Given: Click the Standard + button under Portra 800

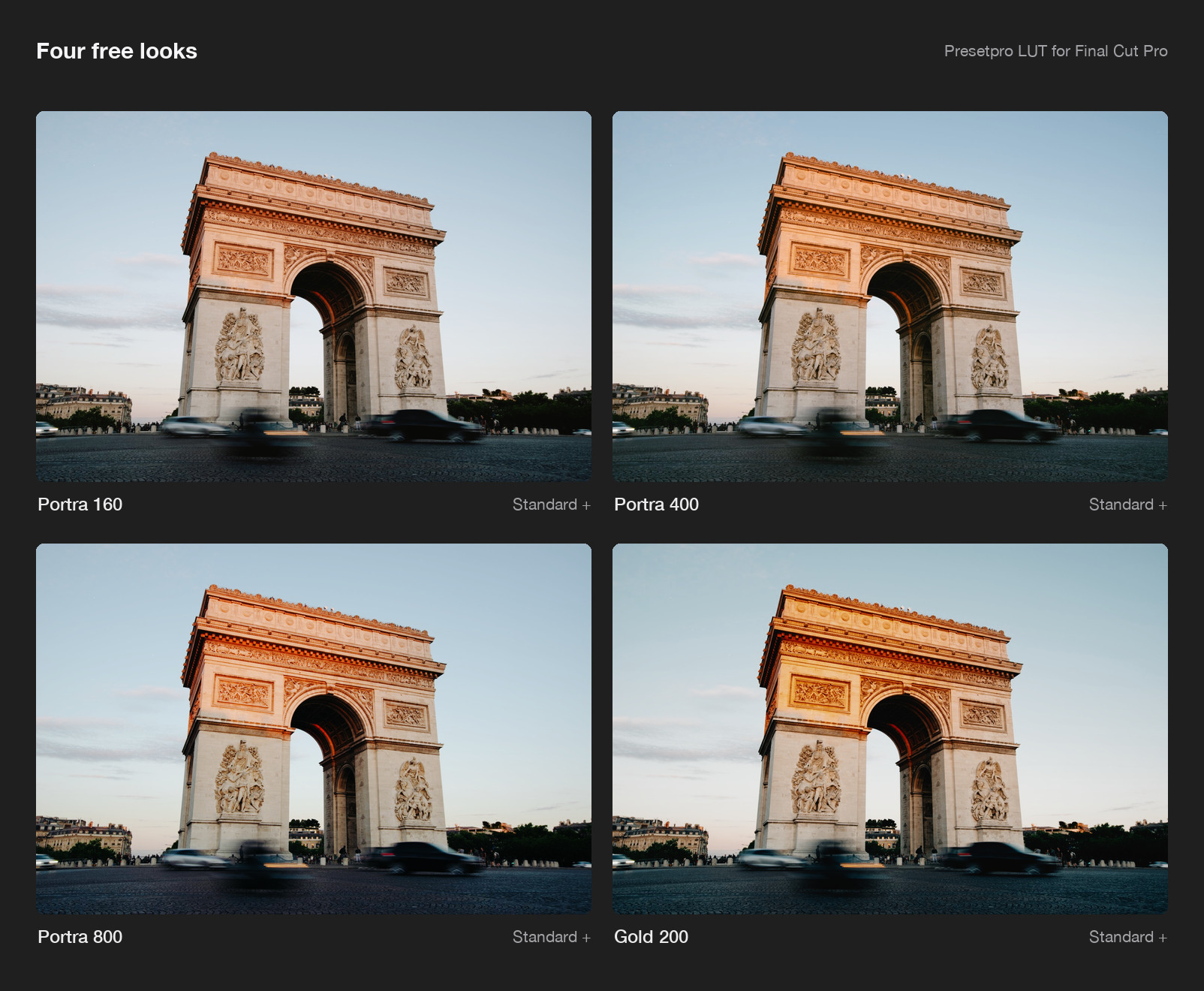Looking at the screenshot, I should point(552,937).
